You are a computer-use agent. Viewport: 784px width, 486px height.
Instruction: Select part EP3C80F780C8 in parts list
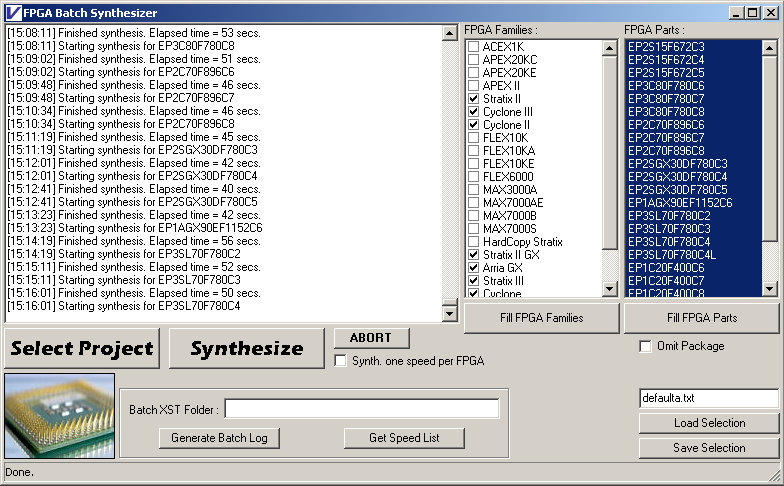[x=694, y=112]
